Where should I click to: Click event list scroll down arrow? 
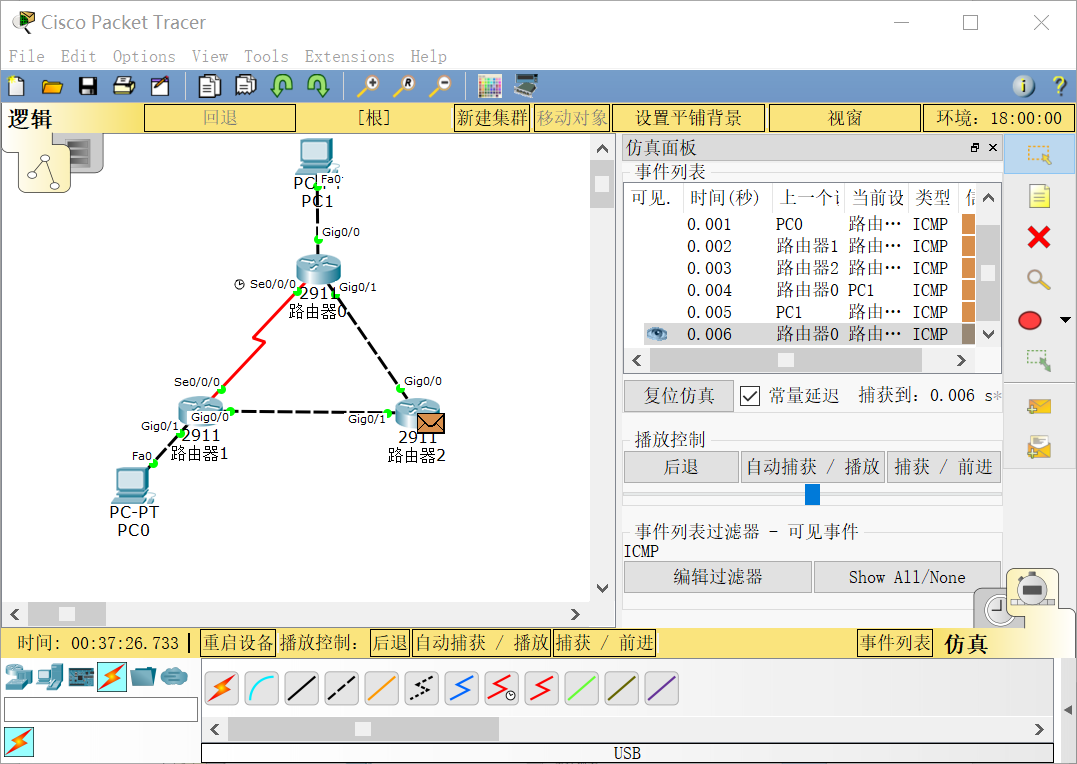coord(988,335)
